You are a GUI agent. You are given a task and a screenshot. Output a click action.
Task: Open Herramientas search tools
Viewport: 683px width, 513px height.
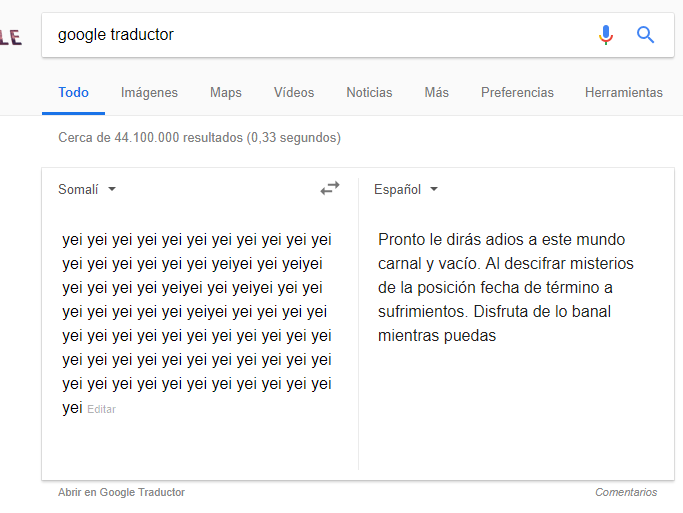click(x=624, y=92)
